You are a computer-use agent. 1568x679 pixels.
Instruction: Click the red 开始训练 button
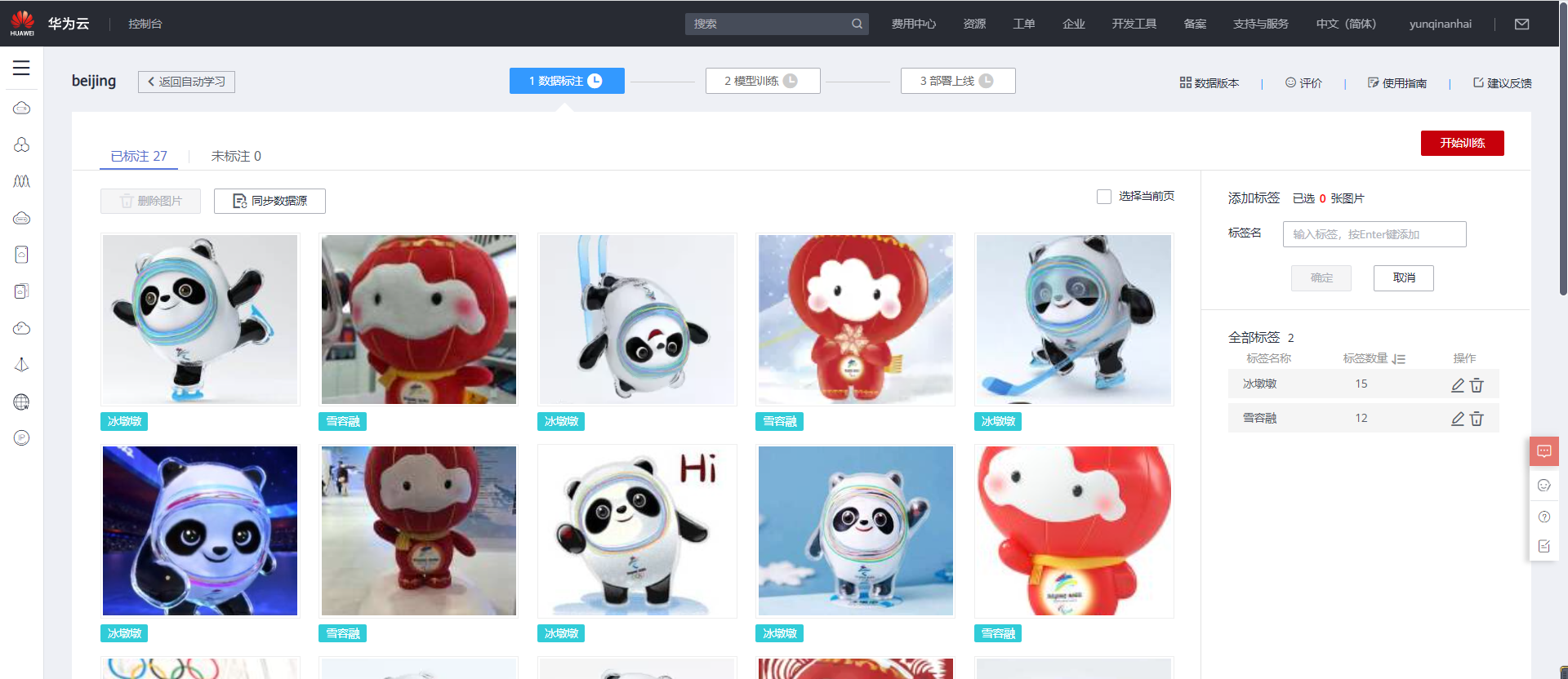(1462, 143)
